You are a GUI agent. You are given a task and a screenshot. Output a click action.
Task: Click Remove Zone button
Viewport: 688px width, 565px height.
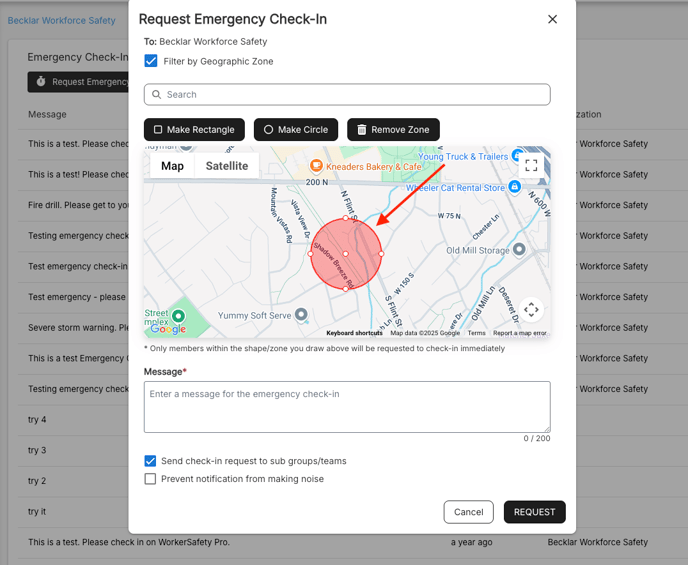(x=394, y=129)
